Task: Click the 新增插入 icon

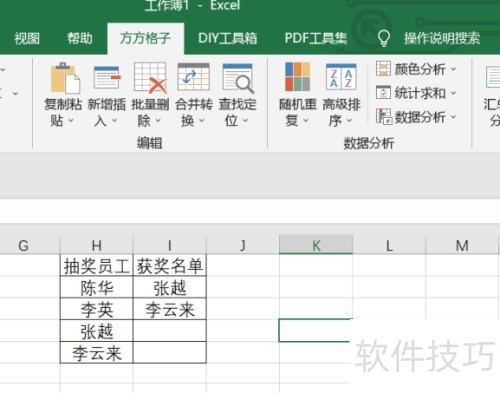Action: point(107,77)
